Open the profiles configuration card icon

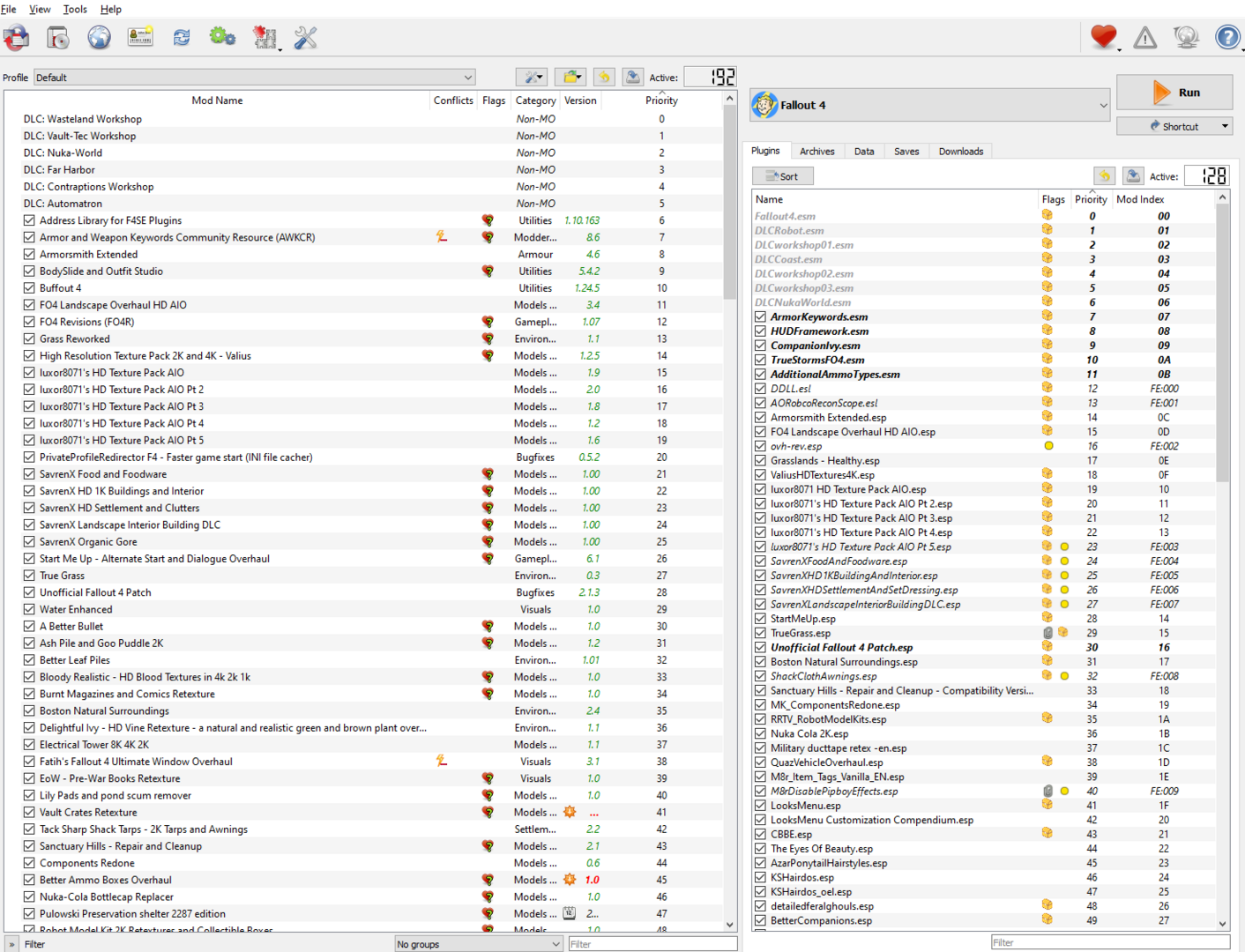140,38
